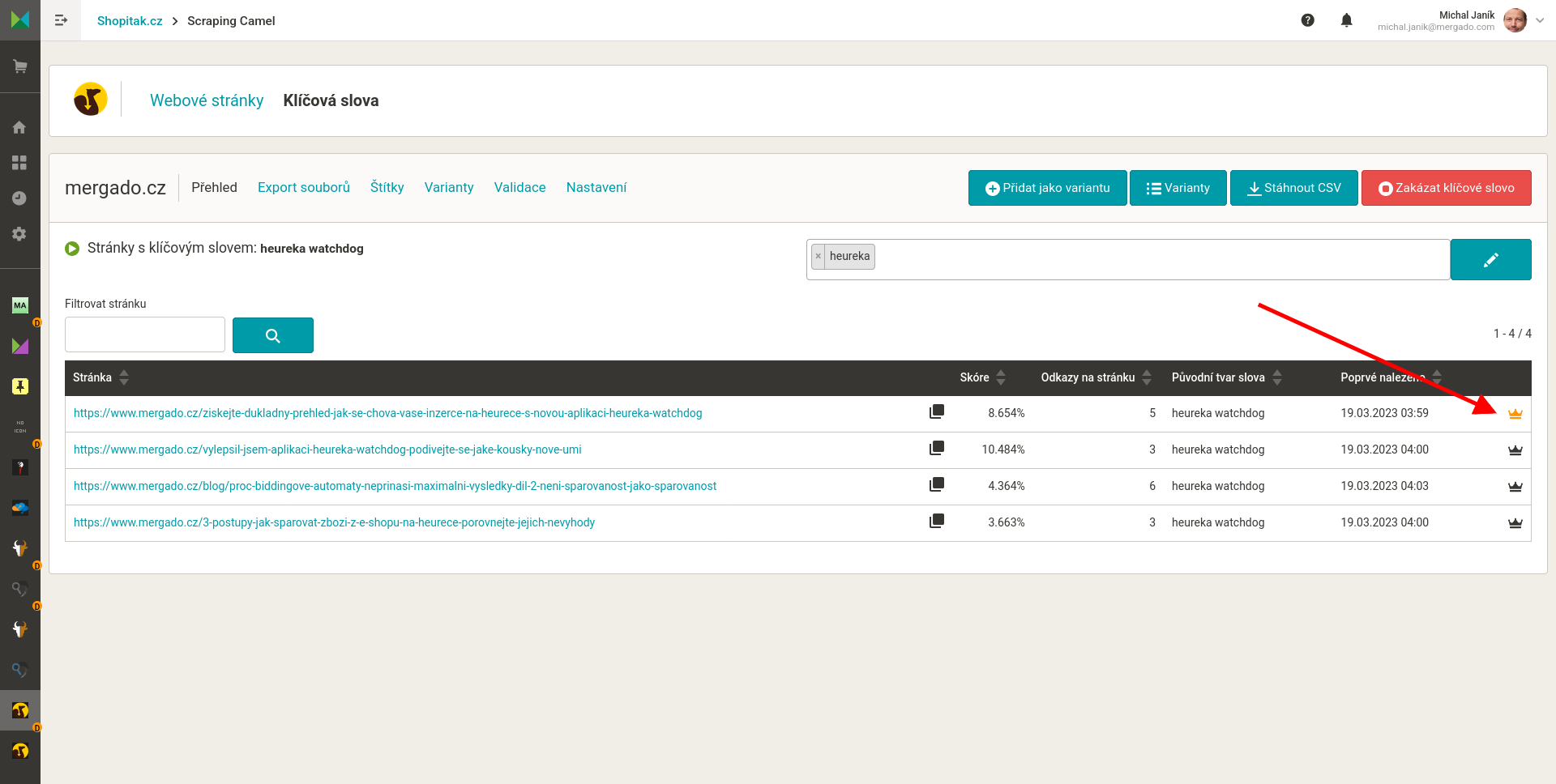Click the Stáhnout CSV button

(x=1293, y=188)
